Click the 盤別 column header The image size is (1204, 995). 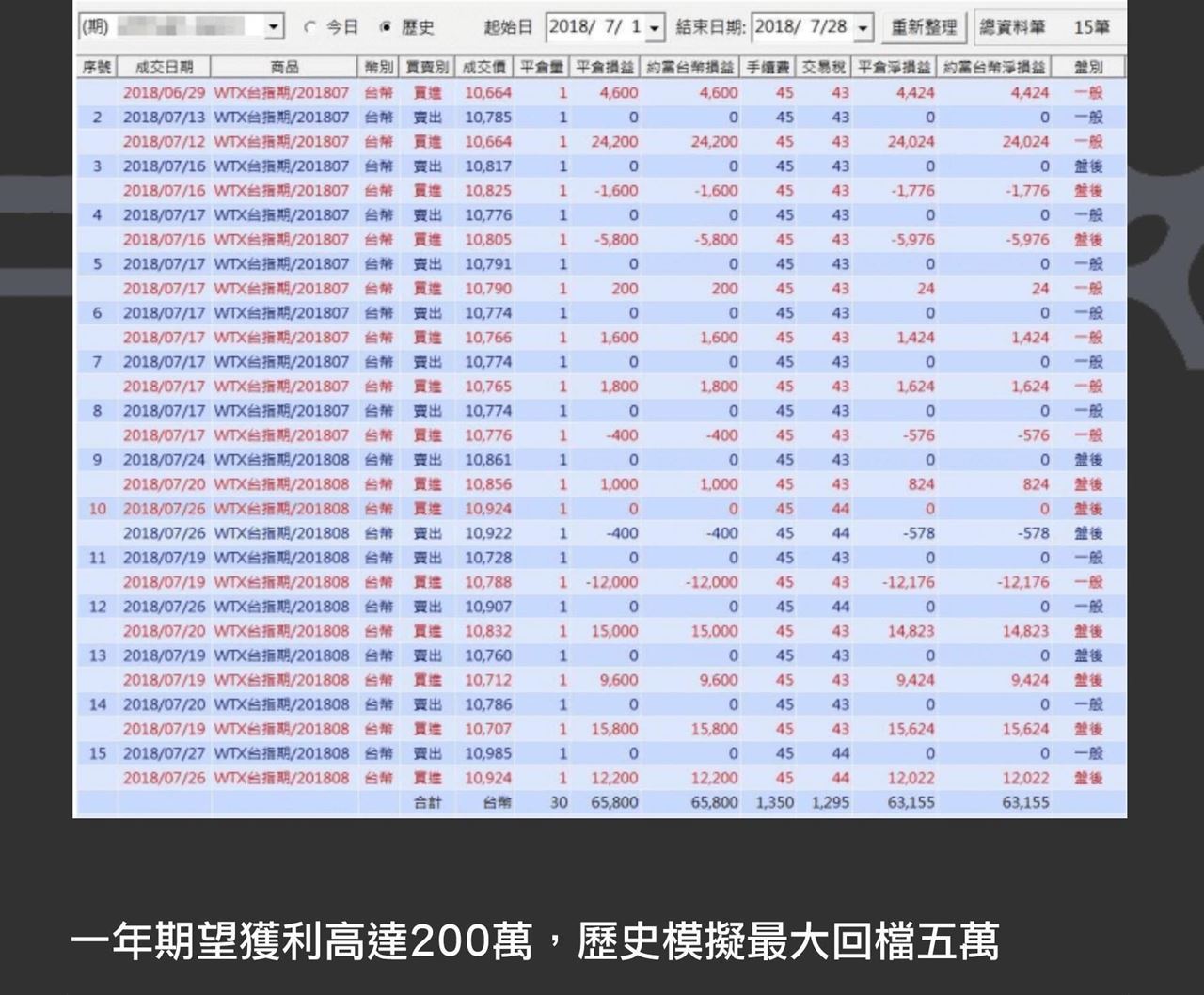(1088, 68)
